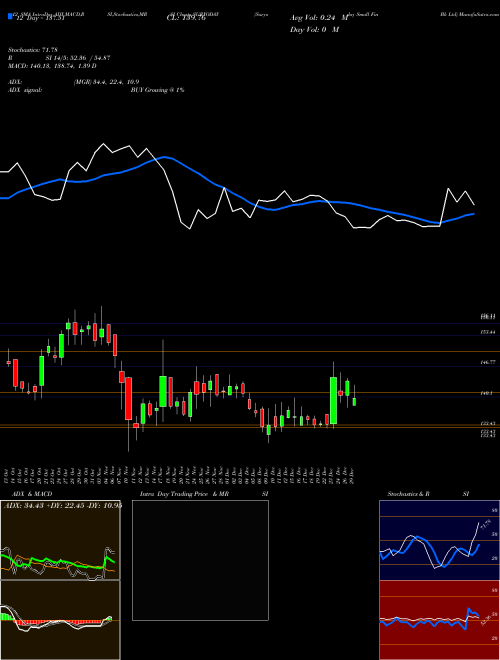Click the 140.1 price level label

pos(488,393)
